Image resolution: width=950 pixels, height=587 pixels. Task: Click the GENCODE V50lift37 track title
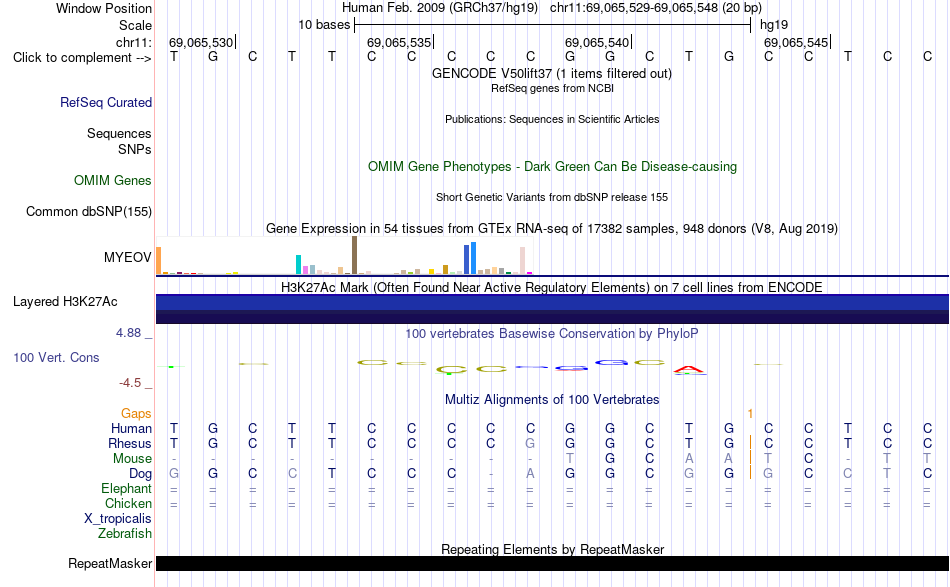552,74
